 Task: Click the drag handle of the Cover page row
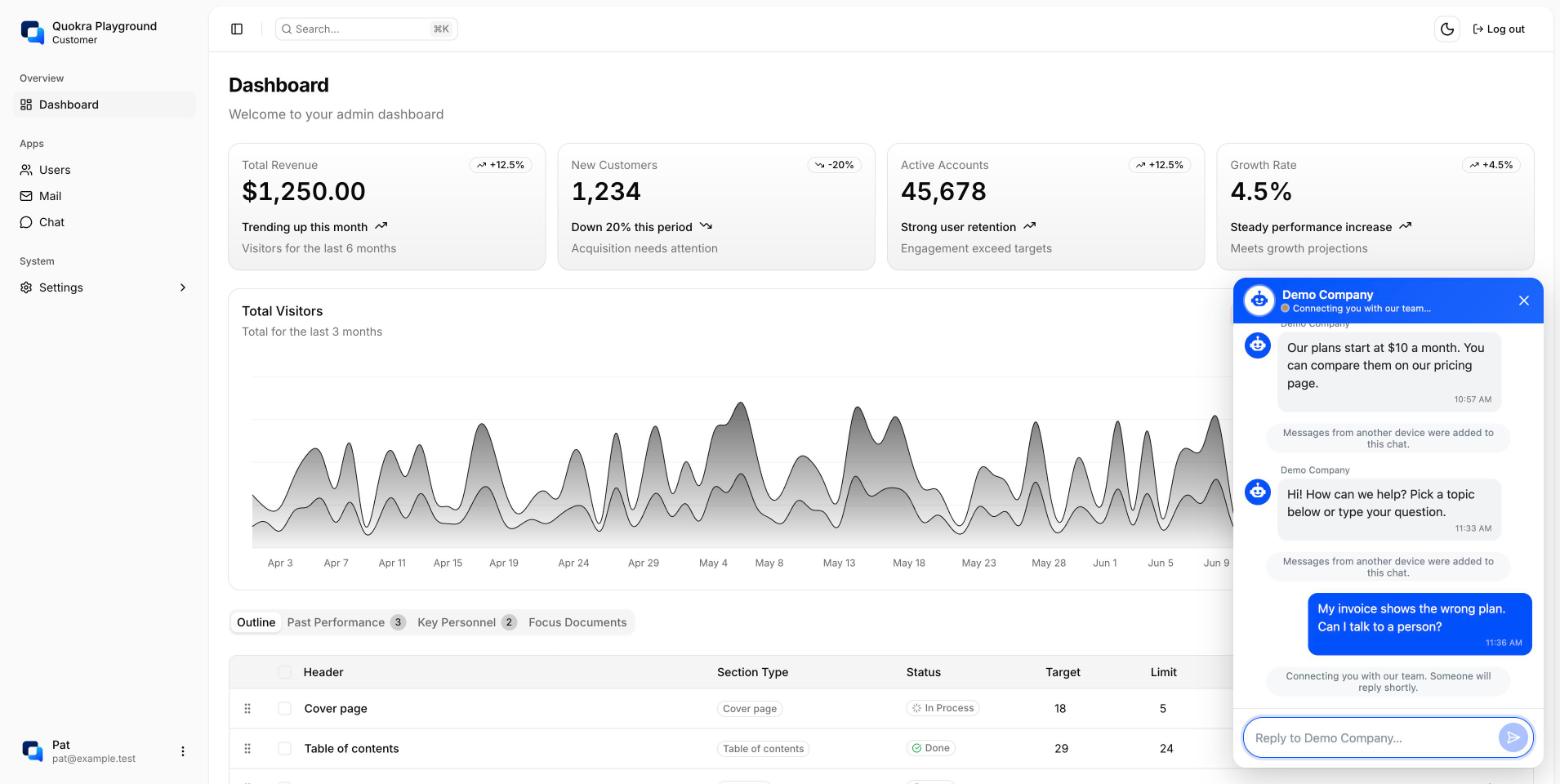point(247,708)
